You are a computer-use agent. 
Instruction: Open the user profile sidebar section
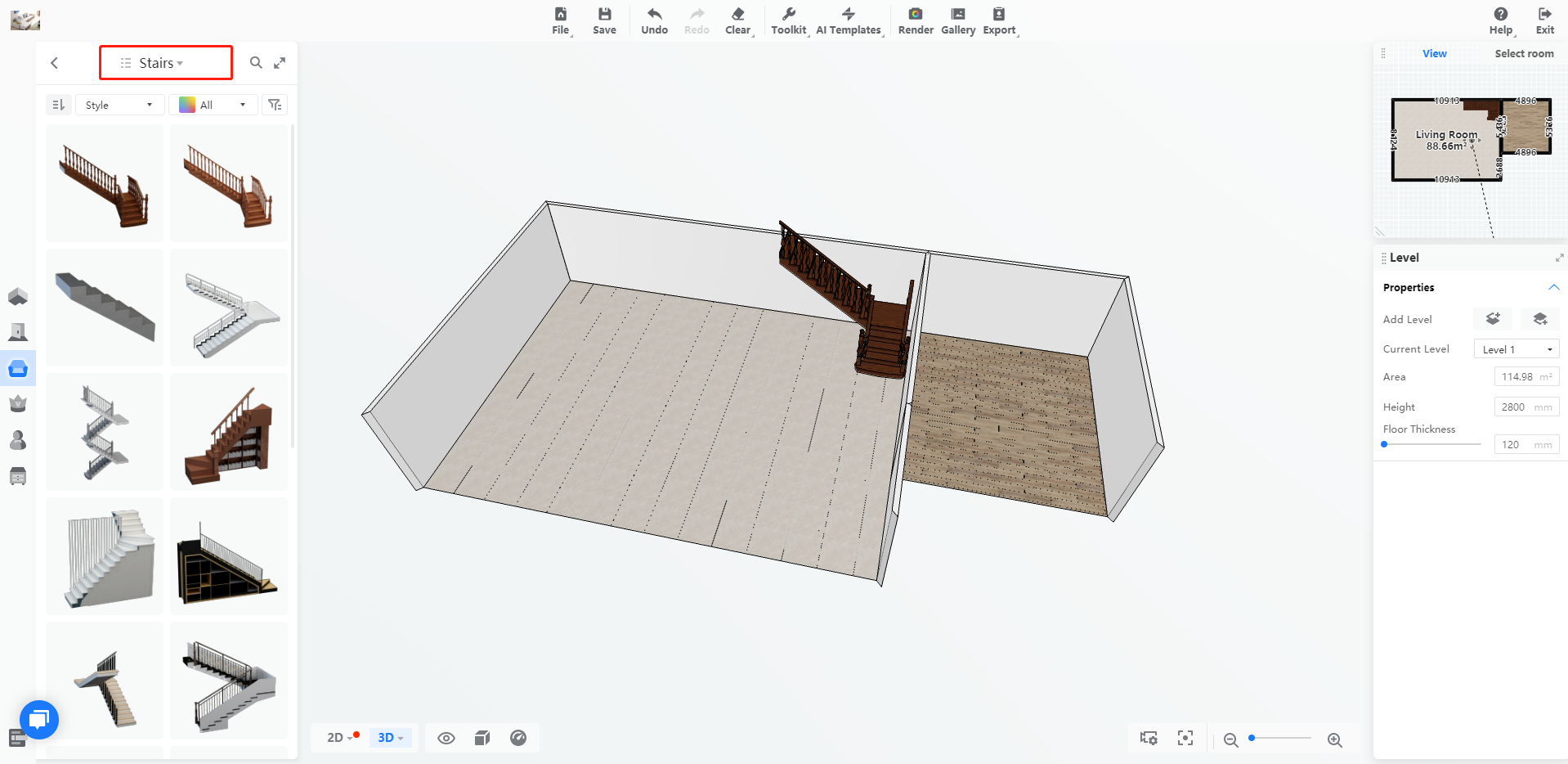tap(18, 440)
